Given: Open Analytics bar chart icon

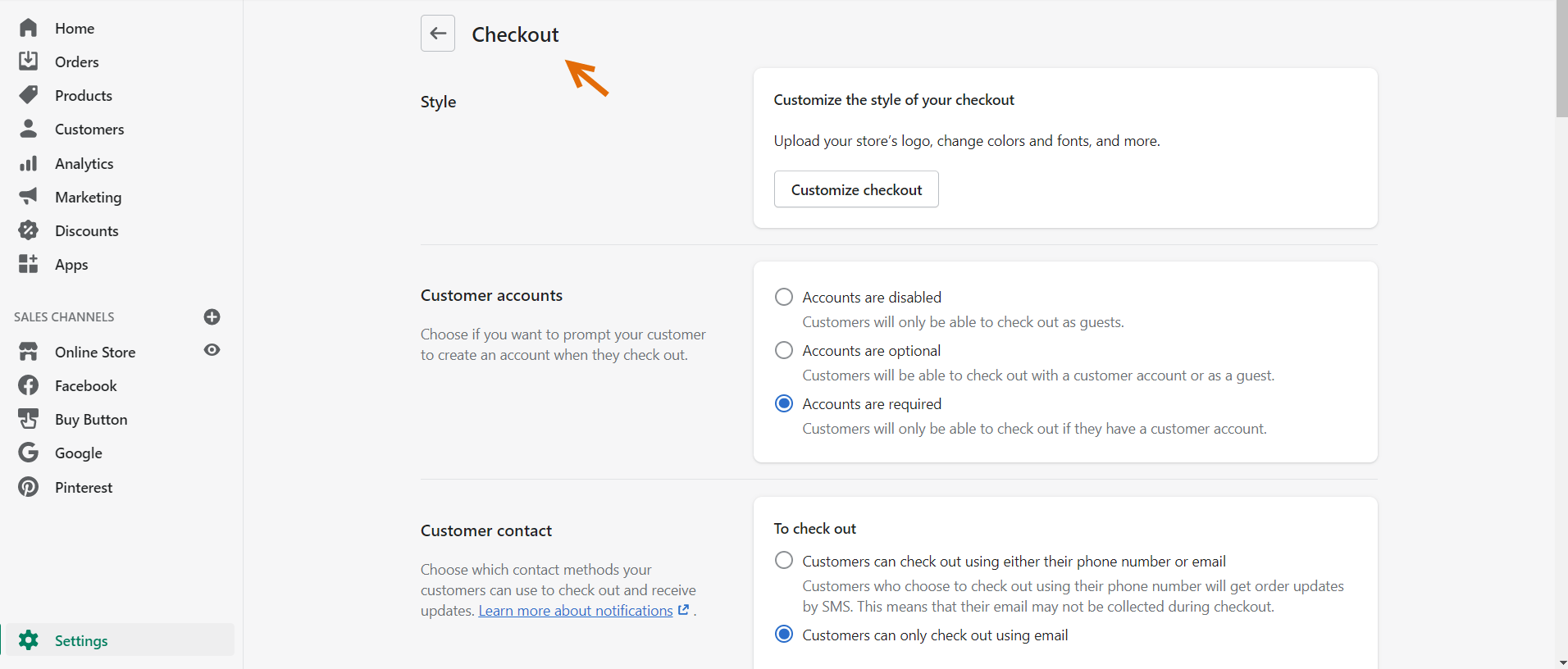Looking at the screenshot, I should pos(29,163).
